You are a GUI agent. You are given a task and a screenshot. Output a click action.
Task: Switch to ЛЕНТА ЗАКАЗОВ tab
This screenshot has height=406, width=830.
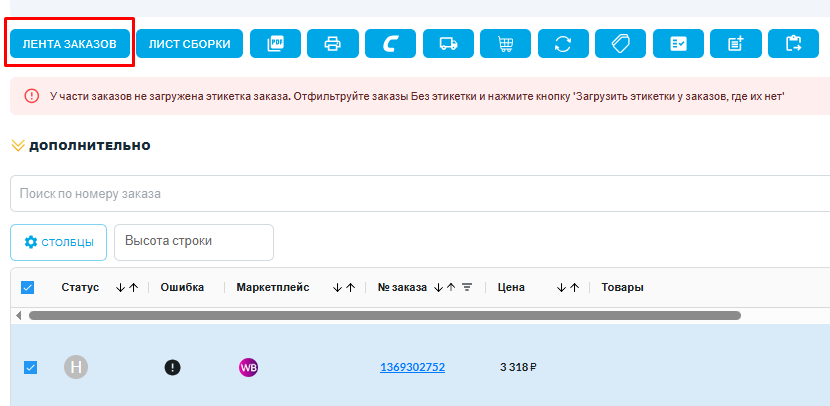pyautogui.click(x=70, y=44)
